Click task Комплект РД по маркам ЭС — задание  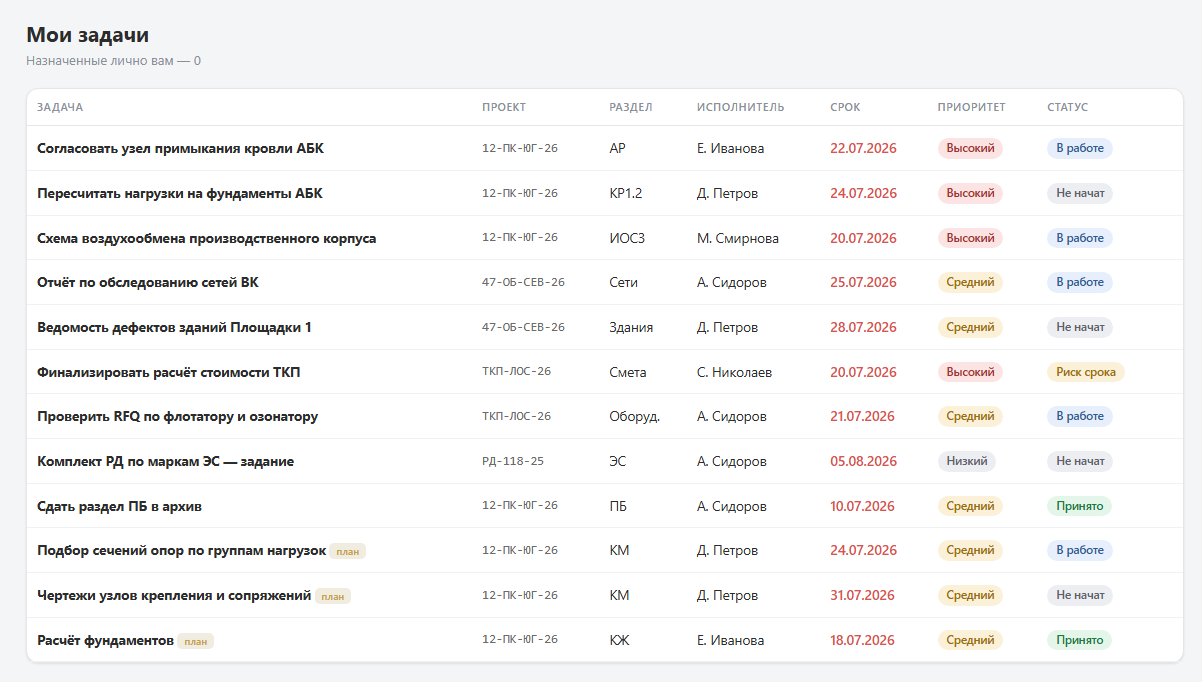(165, 461)
